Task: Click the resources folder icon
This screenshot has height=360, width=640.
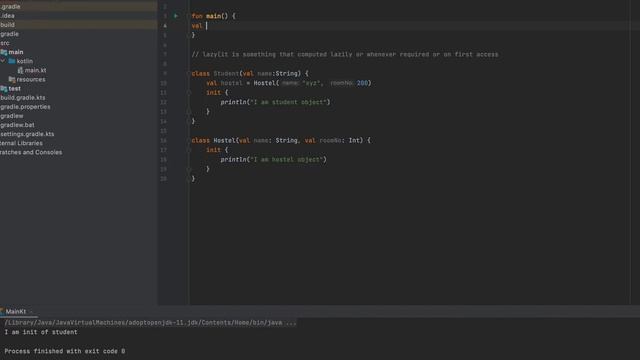Action: (x=12, y=80)
